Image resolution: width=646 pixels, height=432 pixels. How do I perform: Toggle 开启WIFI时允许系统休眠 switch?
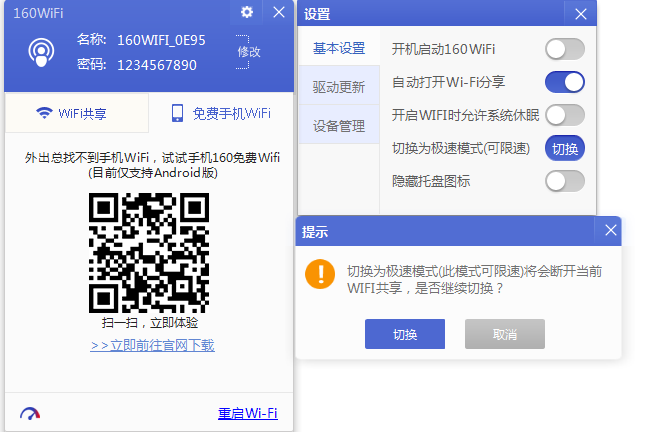click(565, 115)
